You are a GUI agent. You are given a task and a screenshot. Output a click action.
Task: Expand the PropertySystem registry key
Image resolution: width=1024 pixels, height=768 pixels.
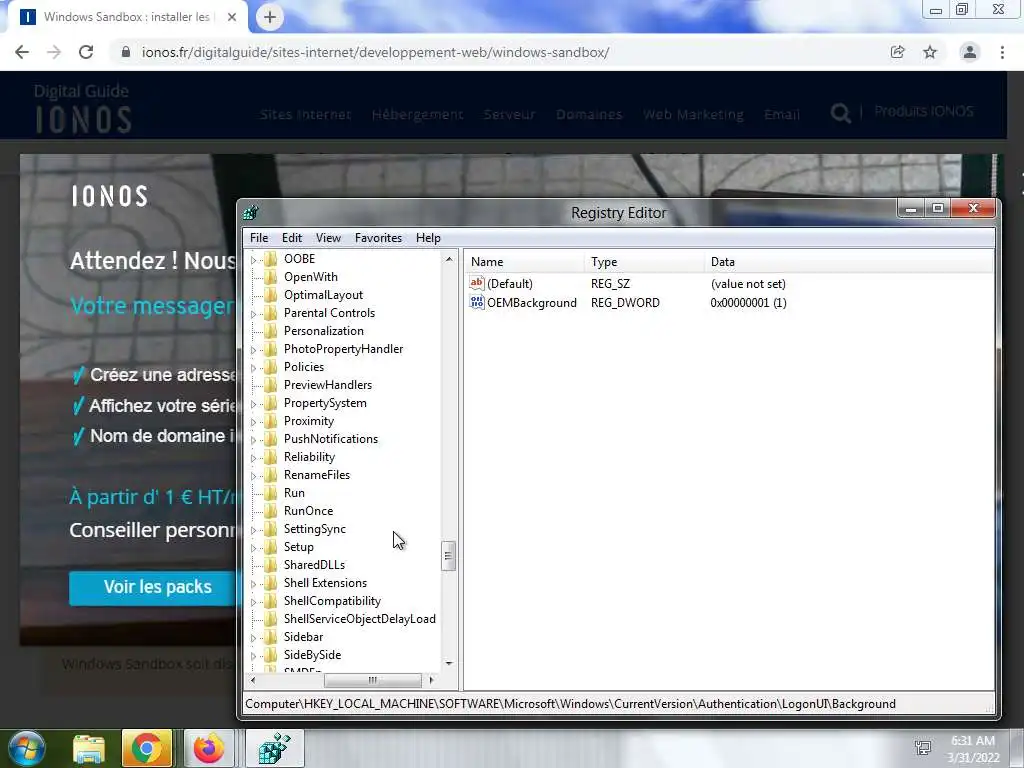[x=253, y=404]
